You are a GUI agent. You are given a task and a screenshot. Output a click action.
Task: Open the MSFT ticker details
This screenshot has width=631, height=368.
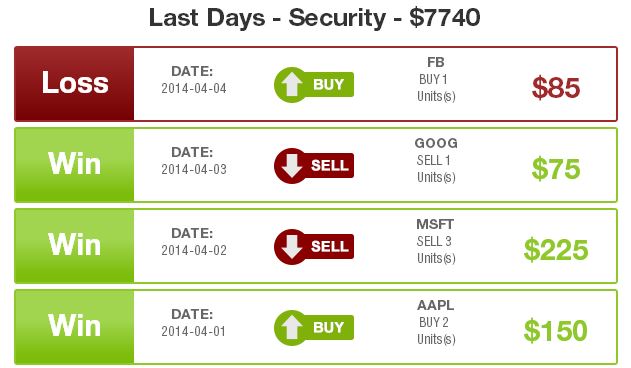(x=435, y=224)
